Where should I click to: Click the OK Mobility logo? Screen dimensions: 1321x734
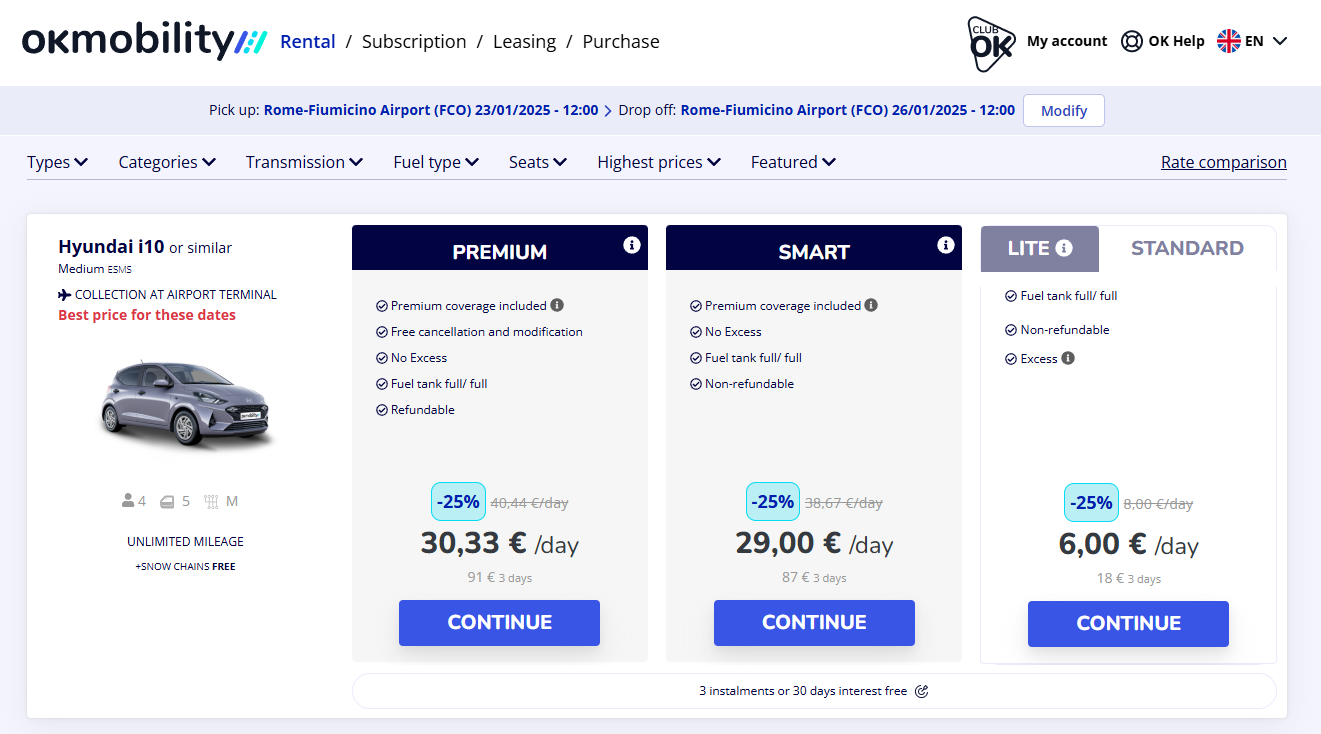(x=145, y=41)
